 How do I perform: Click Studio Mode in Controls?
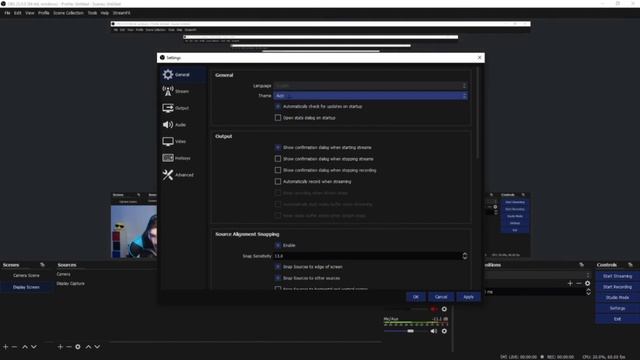(617, 298)
